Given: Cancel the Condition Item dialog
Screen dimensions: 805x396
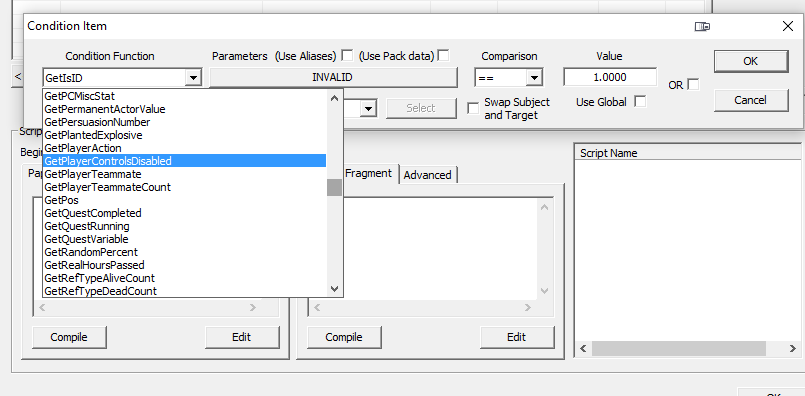Looking at the screenshot, I should pos(751,100).
